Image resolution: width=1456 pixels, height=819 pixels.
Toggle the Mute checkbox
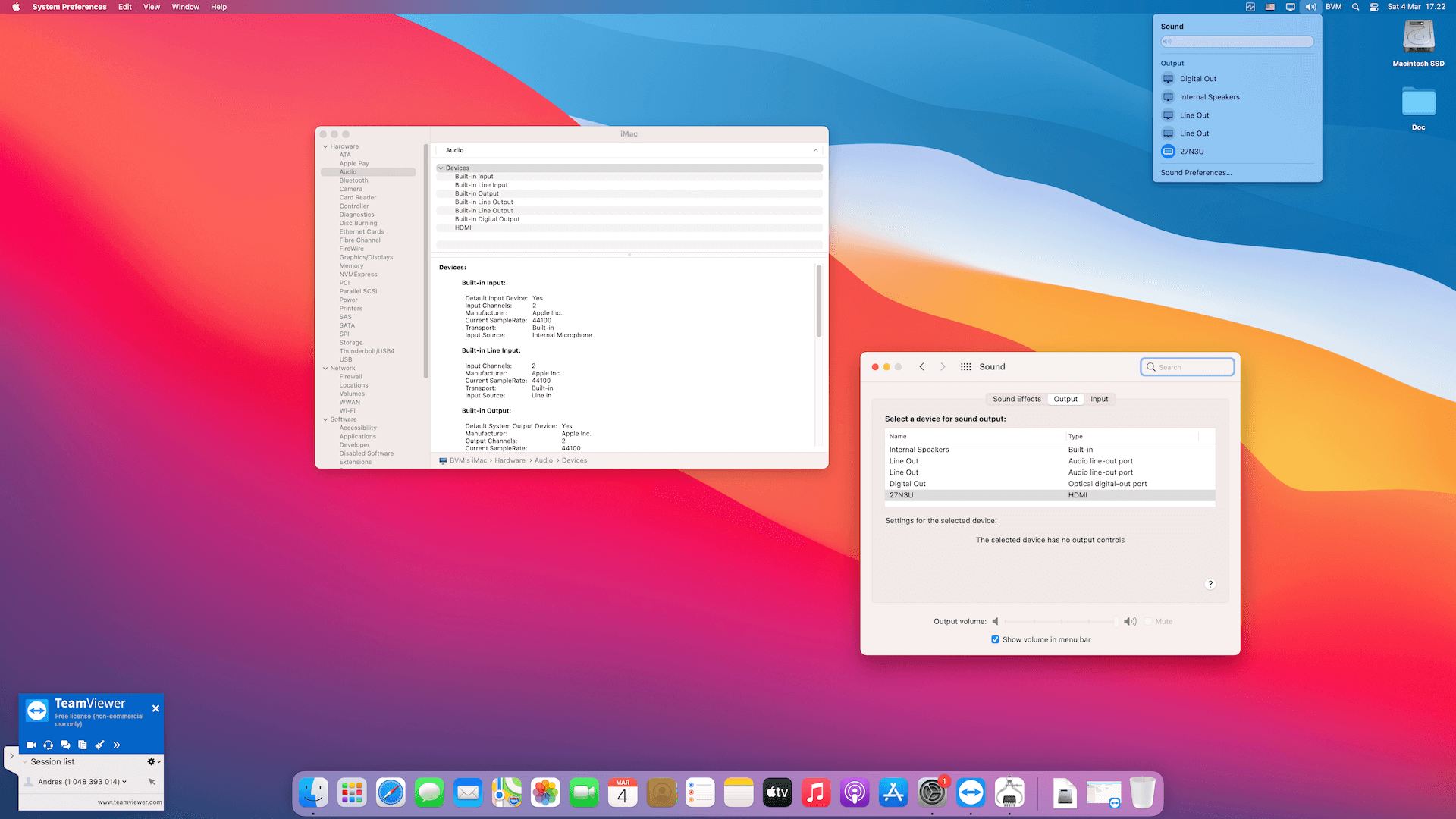pyautogui.click(x=1148, y=622)
